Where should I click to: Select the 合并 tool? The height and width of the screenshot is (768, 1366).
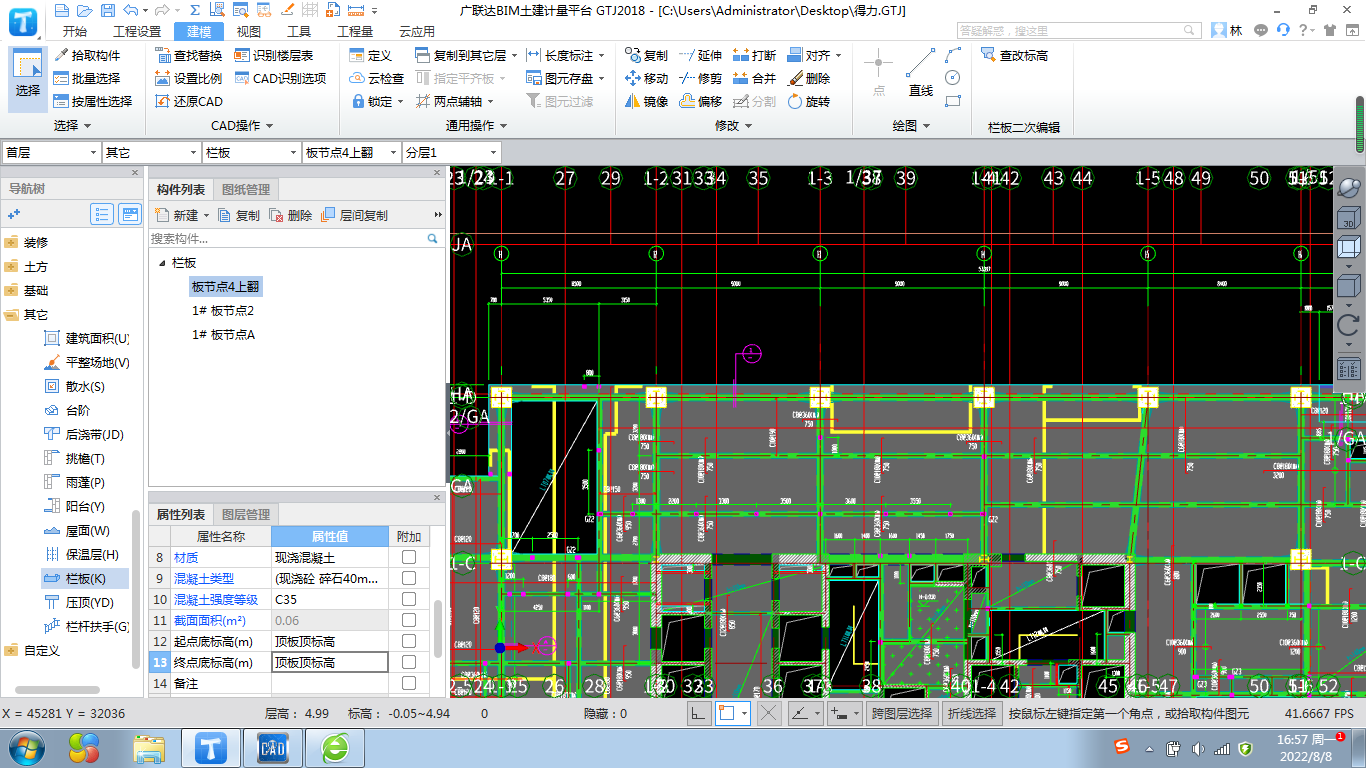754,78
